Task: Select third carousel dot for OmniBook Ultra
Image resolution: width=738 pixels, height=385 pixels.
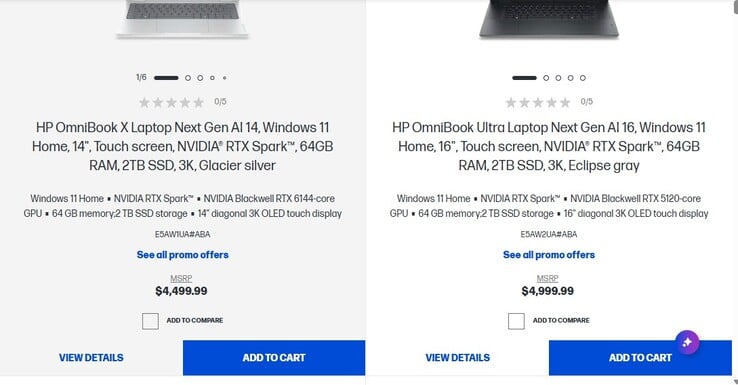Action: point(558,78)
